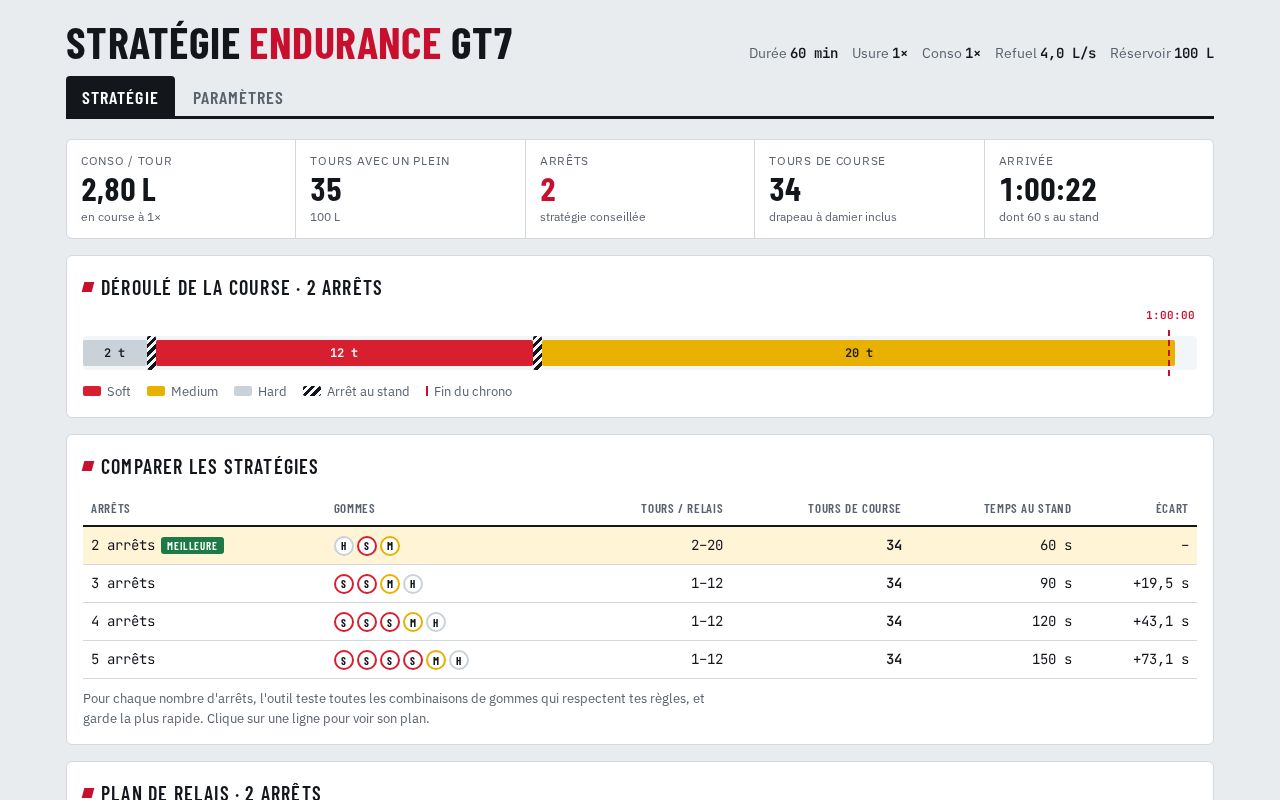
Task: Click the M tyre icon in 4 arrêts row
Action: click(x=413, y=622)
